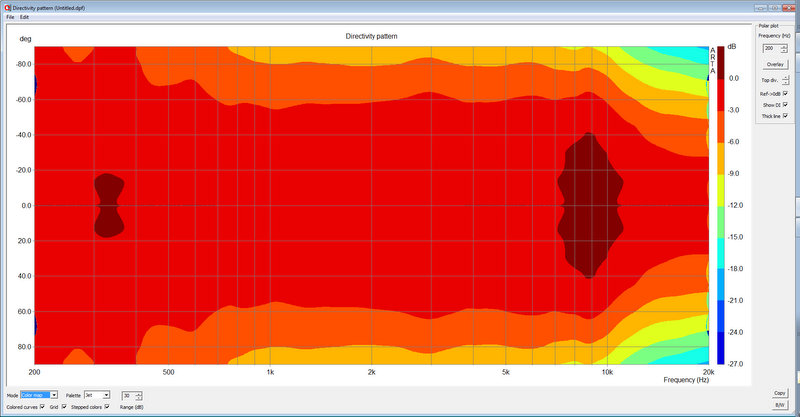
Task: Uncheck the Thick line option
Action: tap(786, 116)
